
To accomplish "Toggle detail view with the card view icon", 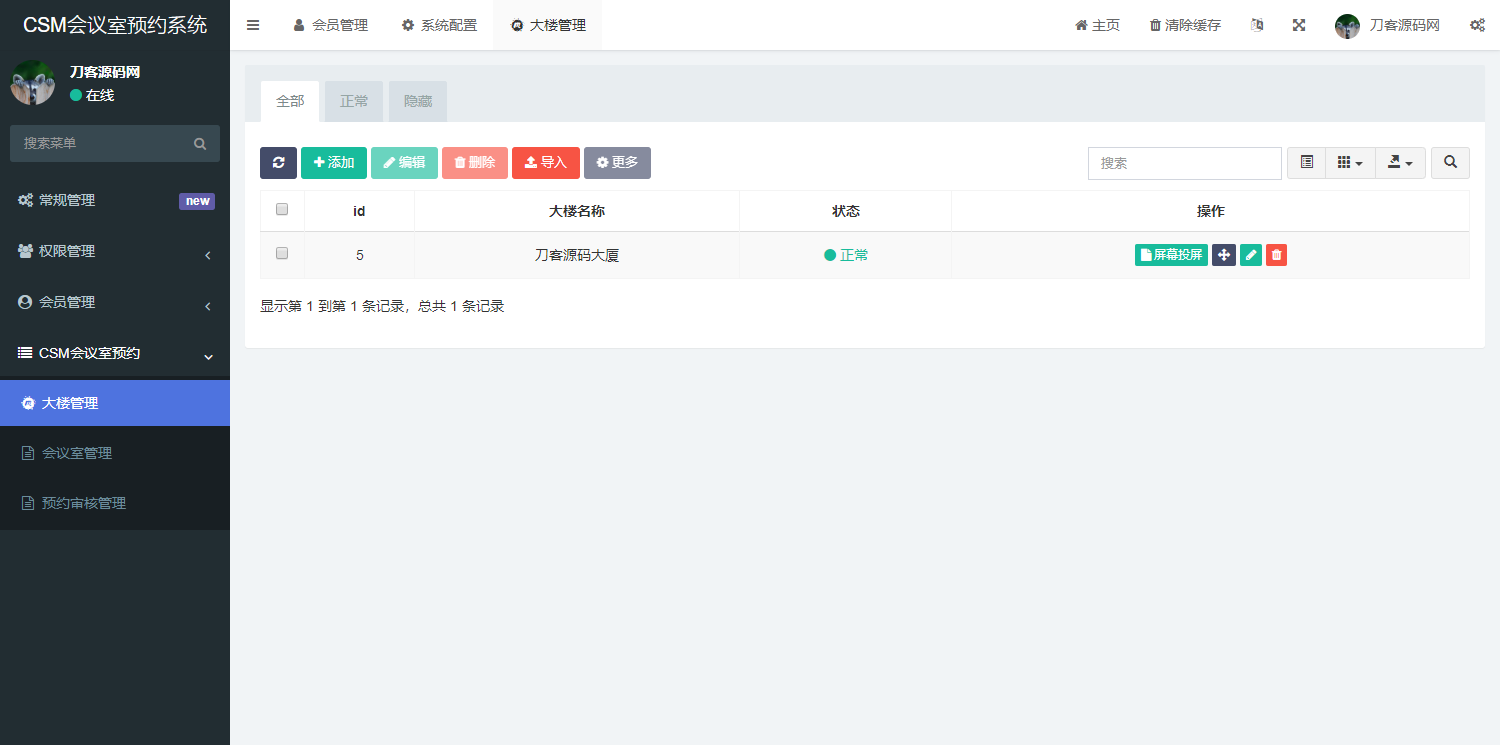I will tap(1306, 162).
